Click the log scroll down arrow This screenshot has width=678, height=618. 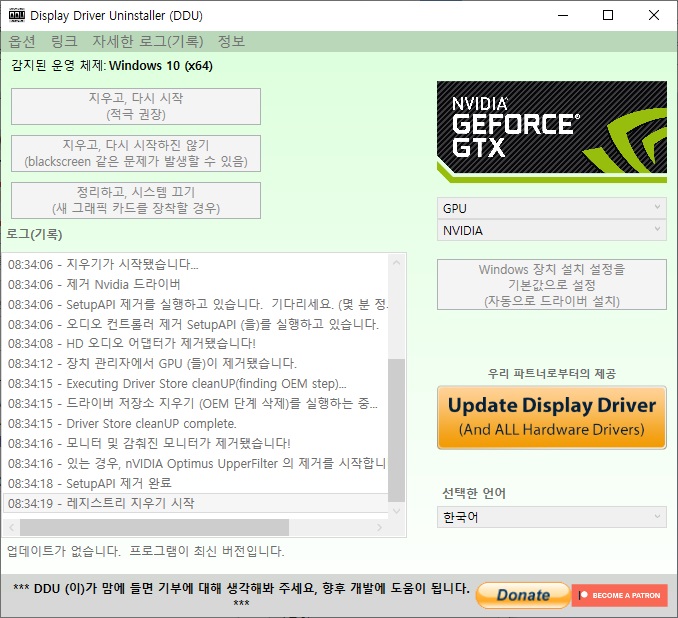coord(397,511)
